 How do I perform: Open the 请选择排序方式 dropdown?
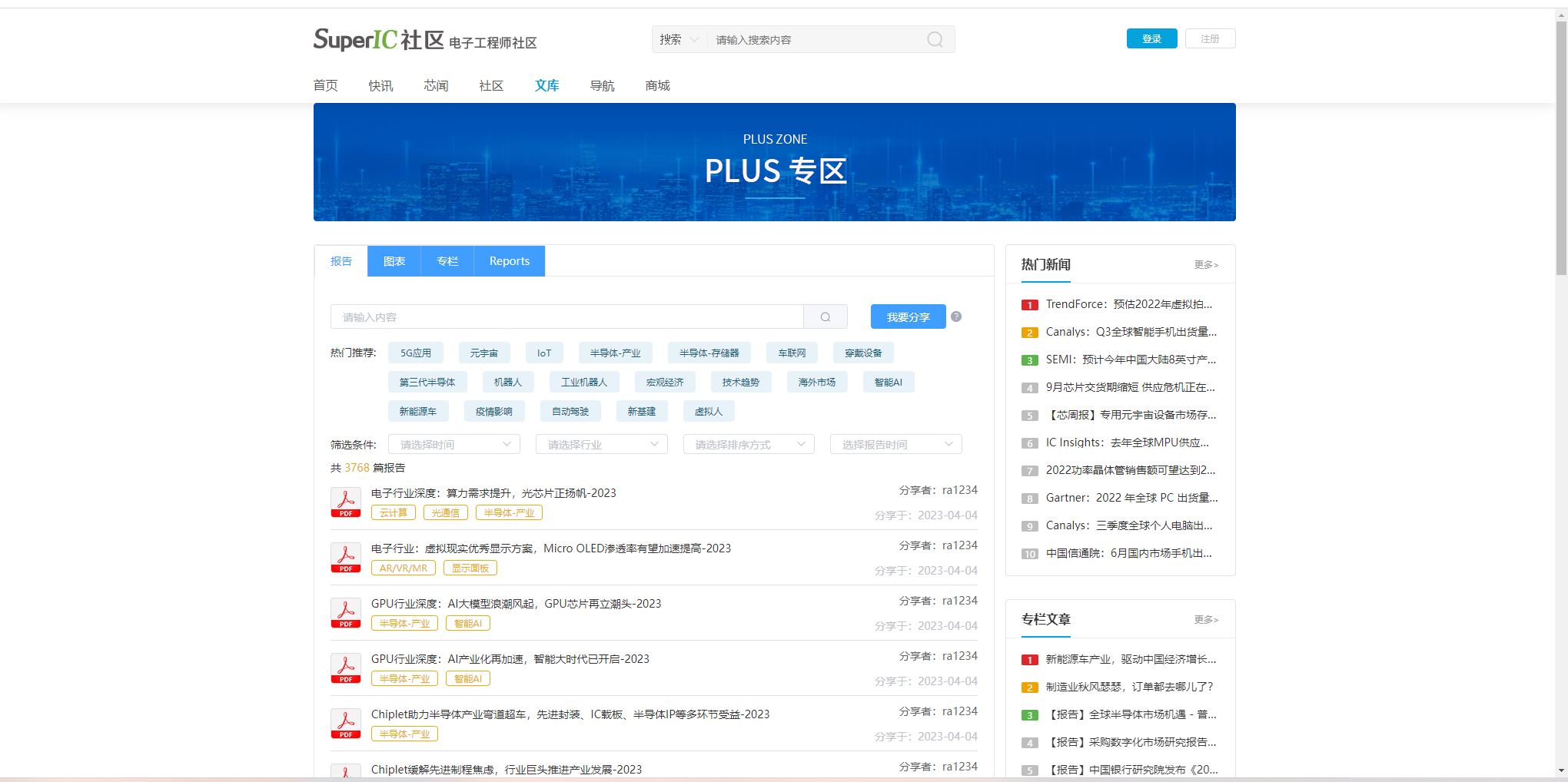[x=749, y=444]
